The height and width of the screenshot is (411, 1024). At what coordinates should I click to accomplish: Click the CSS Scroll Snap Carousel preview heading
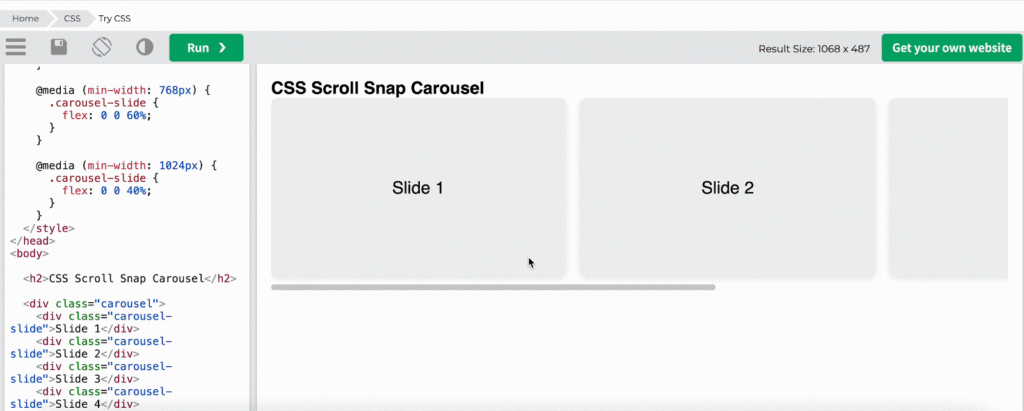pos(377,88)
